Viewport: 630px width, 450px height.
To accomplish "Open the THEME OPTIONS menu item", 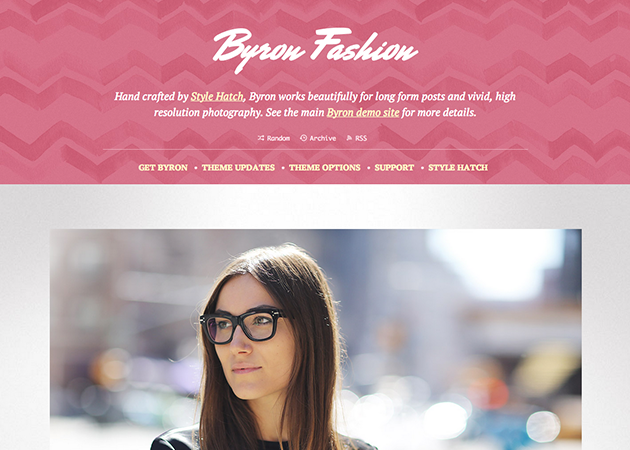I will [325, 168].
